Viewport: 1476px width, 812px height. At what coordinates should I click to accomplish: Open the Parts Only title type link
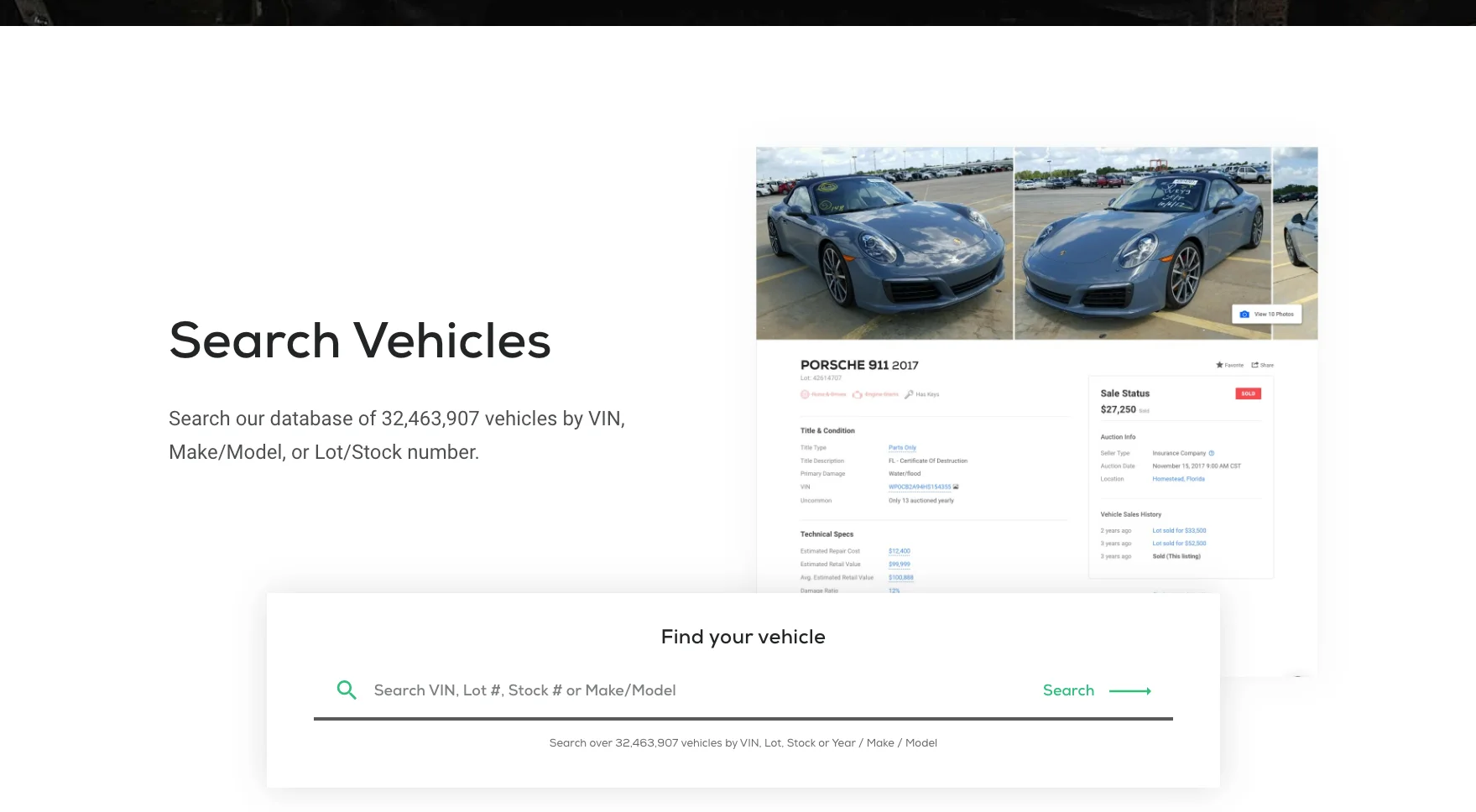(901, 447)
